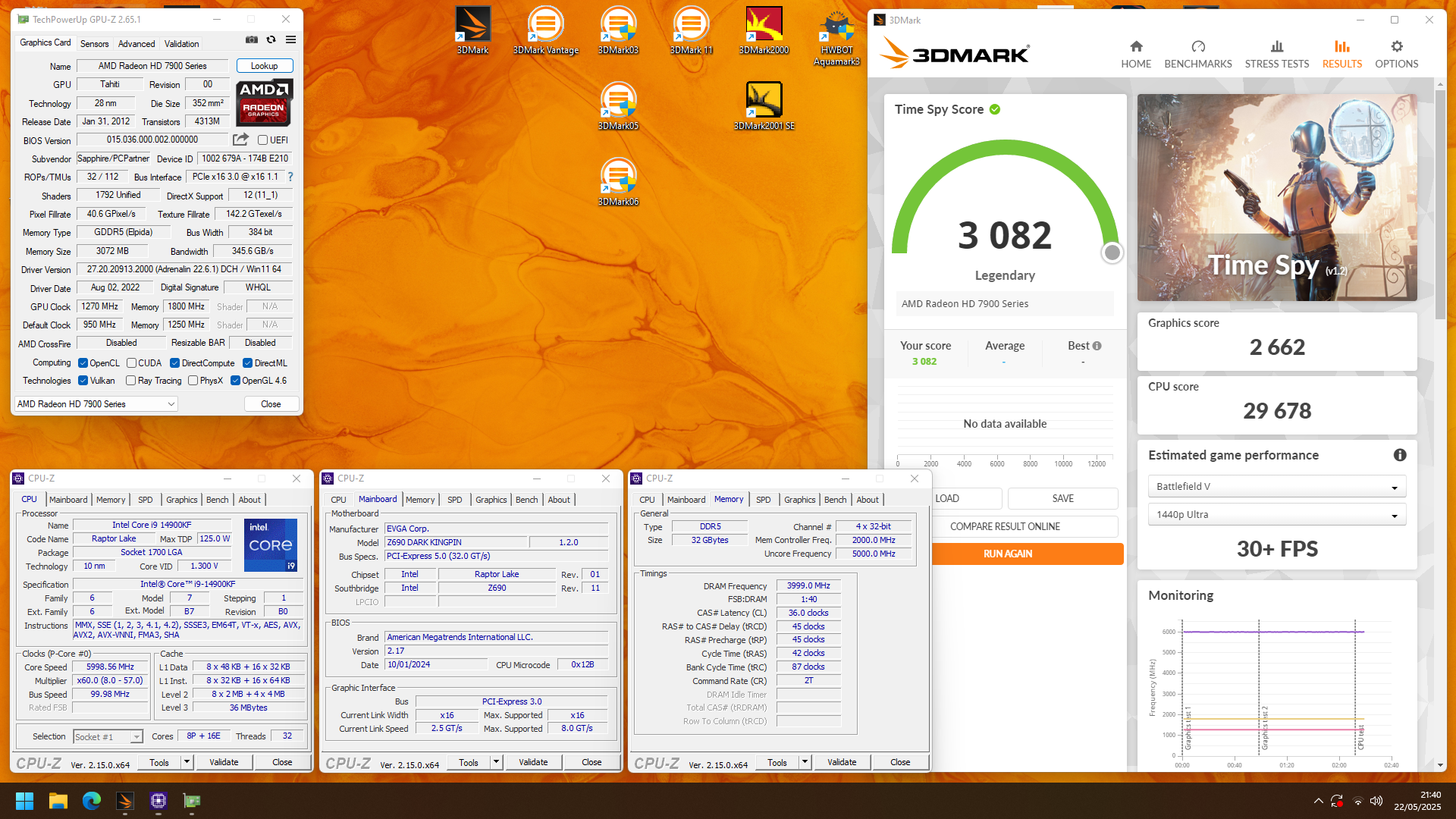Screen dimensions: 1456x819
Task: Select SPD tab in the Mainboard CPU-Z window
Action: point(454,500)
